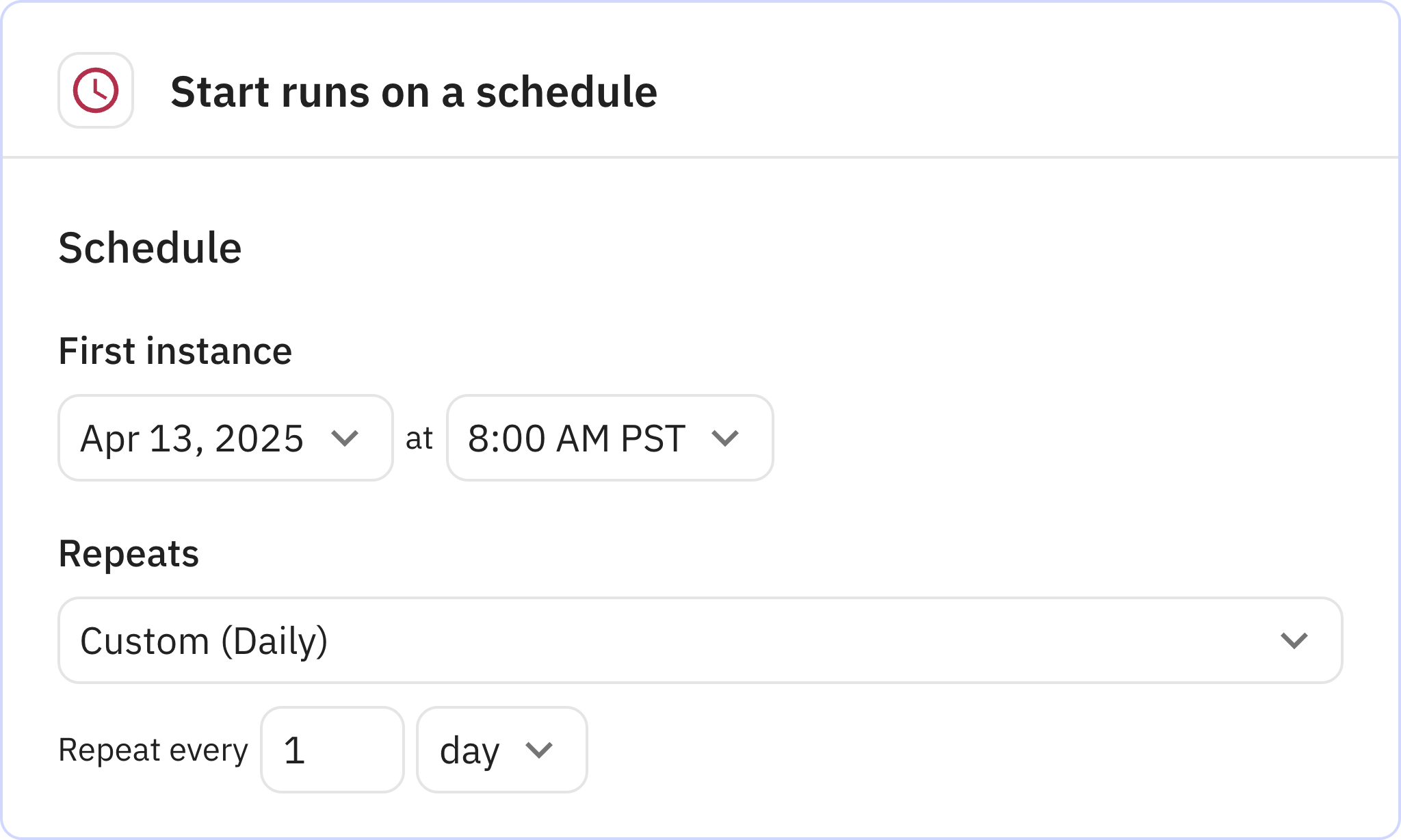This screenshot has height=840, width=1401.
Task: Click the chevron beside Apr 13, 2025
Action: click(345, 438)
